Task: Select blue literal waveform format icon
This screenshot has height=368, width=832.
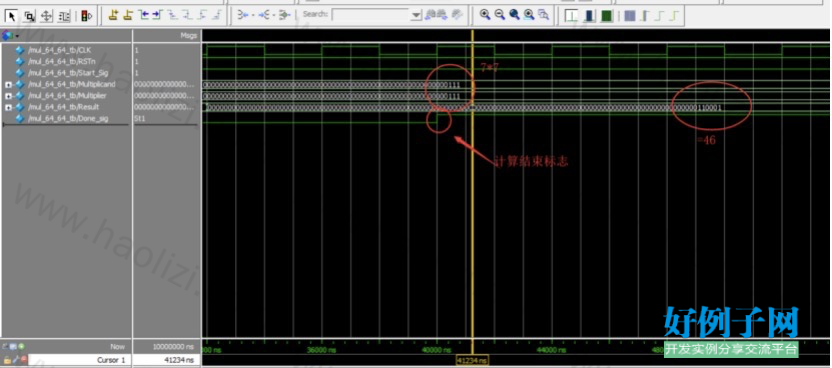Action: coord(589,16)
